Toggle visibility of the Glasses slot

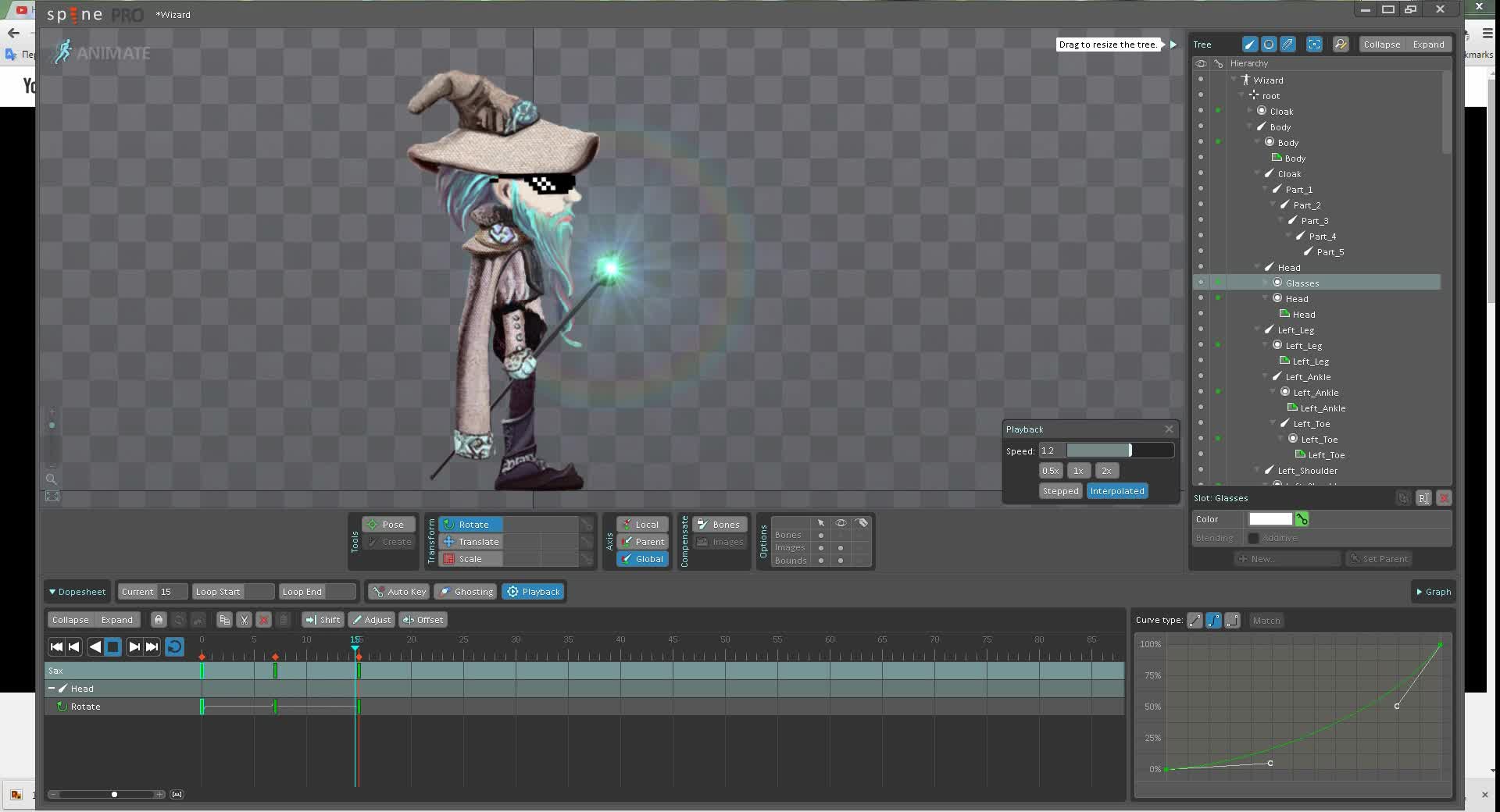tap(1201, 282)
